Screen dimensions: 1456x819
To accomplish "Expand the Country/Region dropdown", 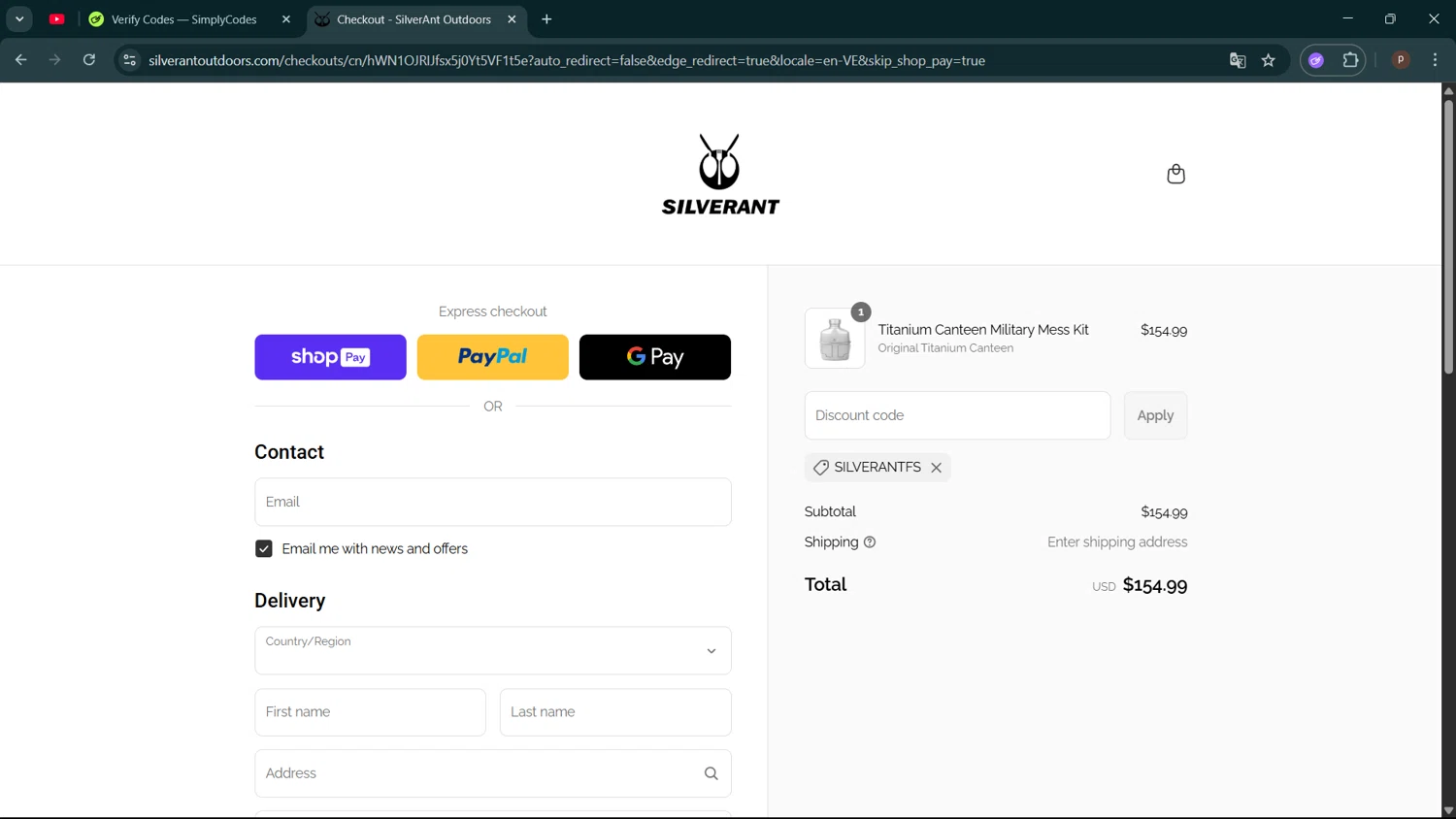I will [493, 651].
